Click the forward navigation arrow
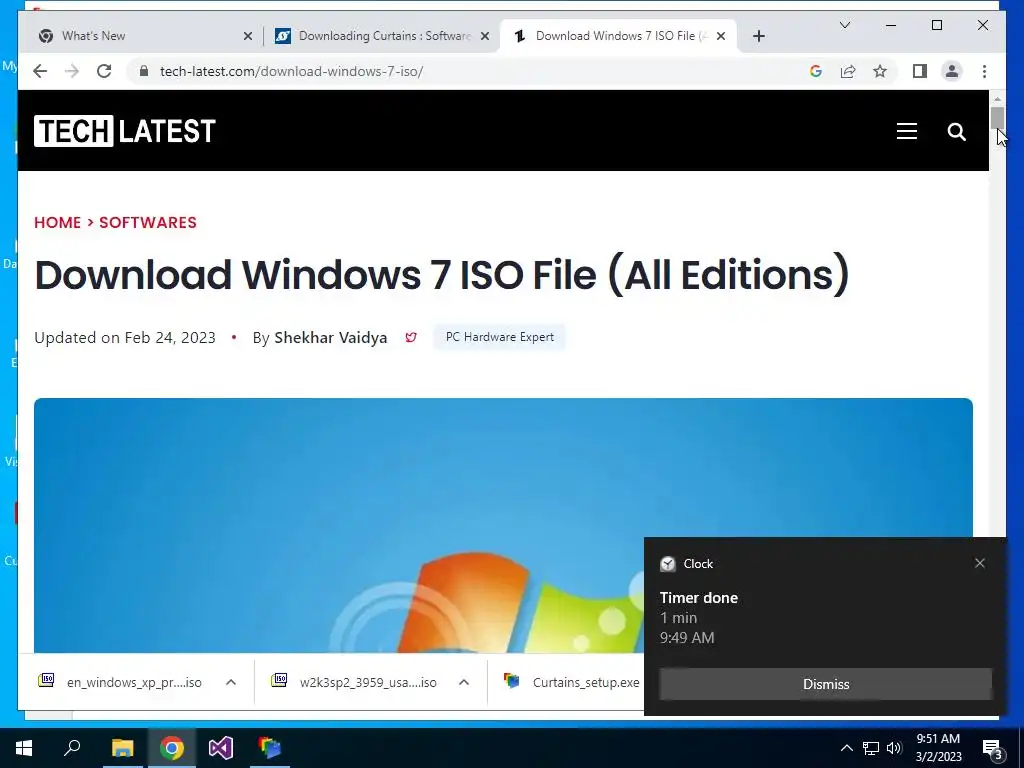The image size is (1024, 768). click(x=72, y=71)
